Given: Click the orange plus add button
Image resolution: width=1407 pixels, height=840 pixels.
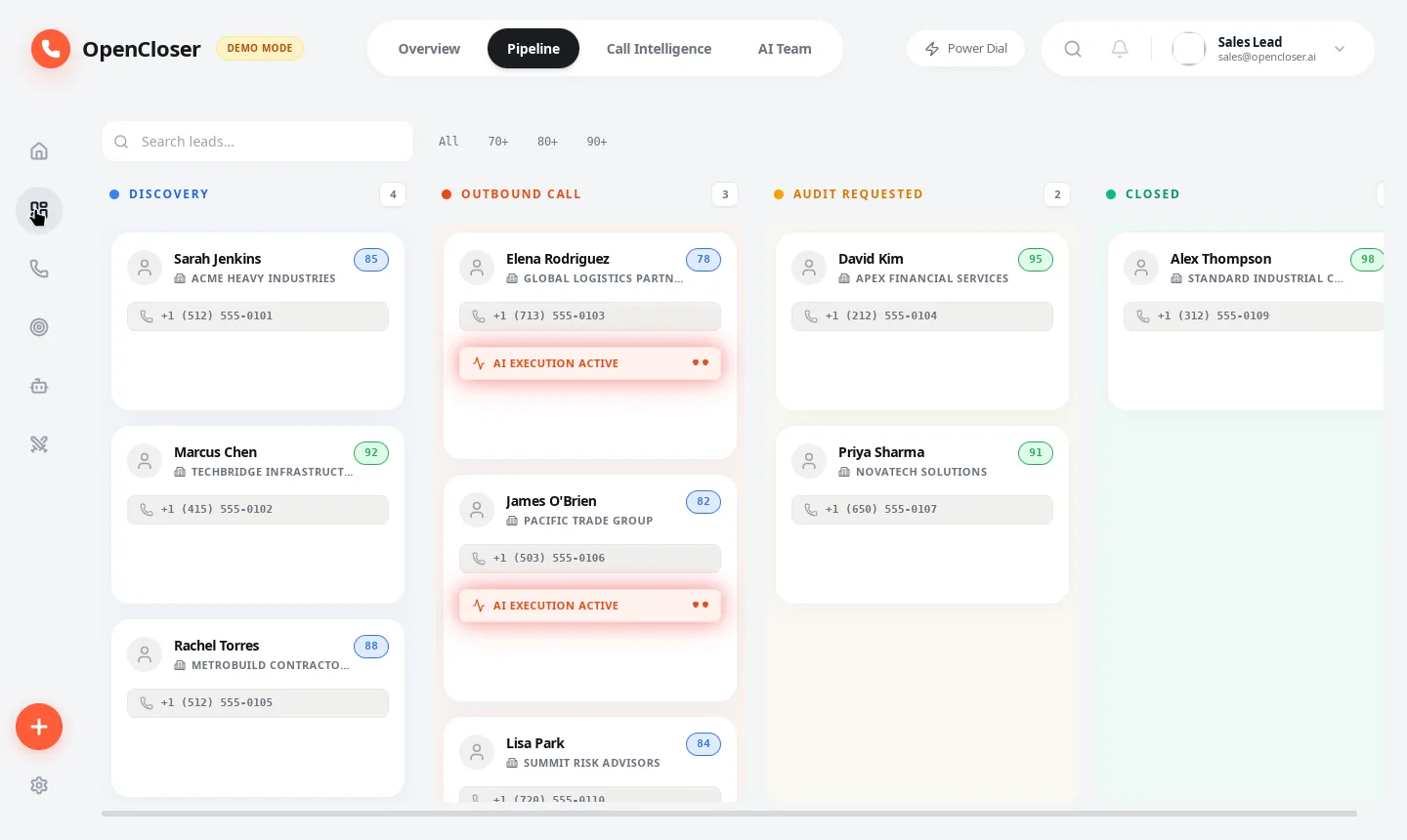Looking at the screenshot, I should click(x=39, y=727).
